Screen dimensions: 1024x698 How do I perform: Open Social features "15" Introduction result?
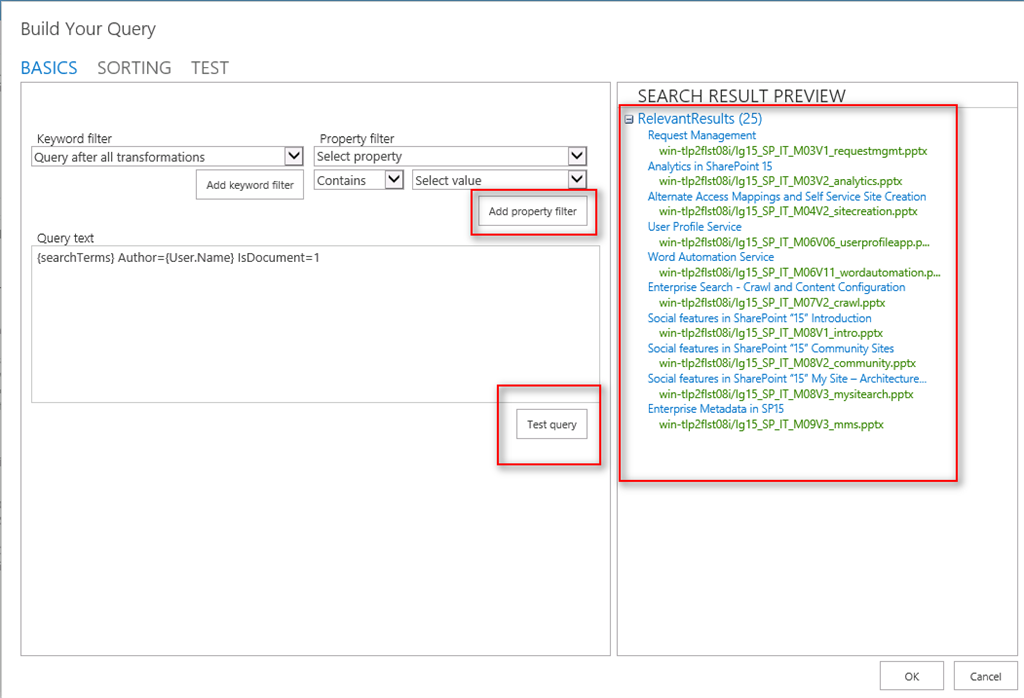click(759, 318)
